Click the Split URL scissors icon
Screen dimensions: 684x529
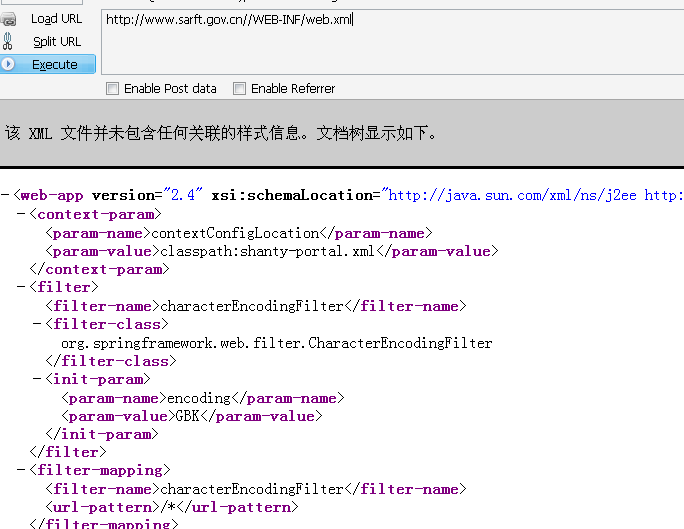click(7, 41)
